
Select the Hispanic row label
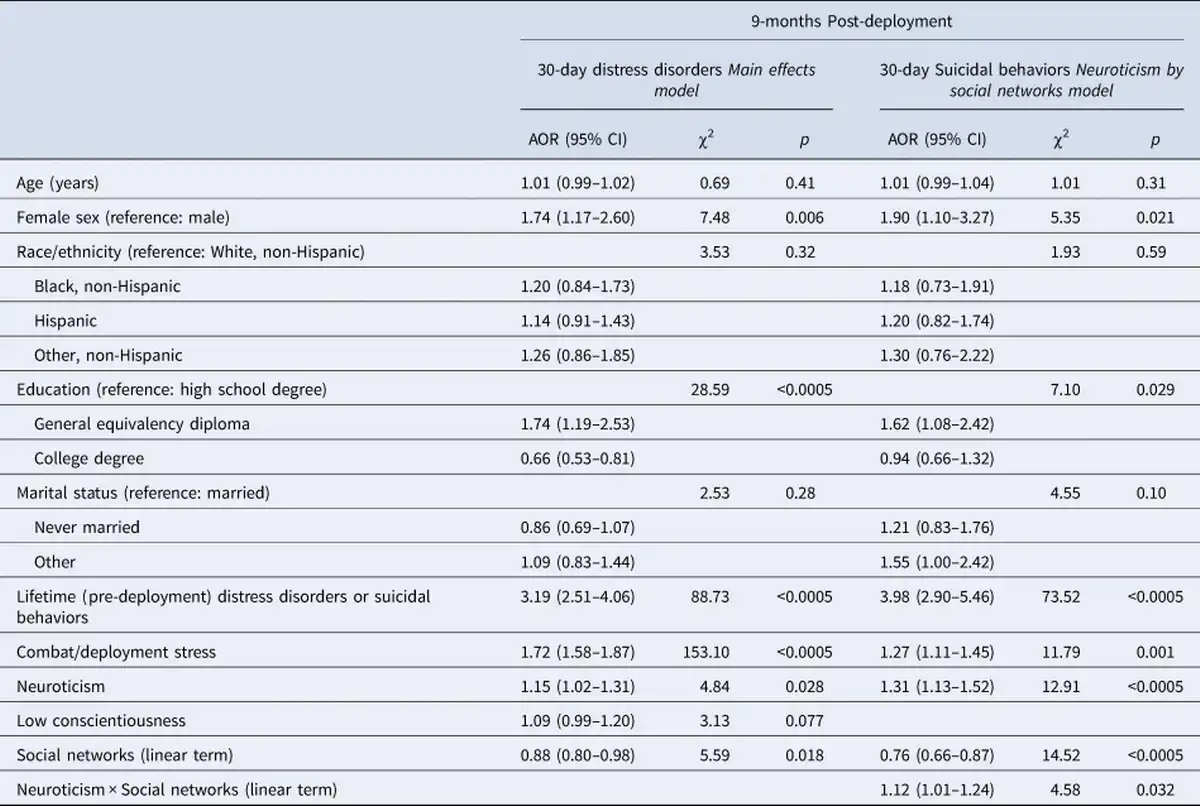65,320
